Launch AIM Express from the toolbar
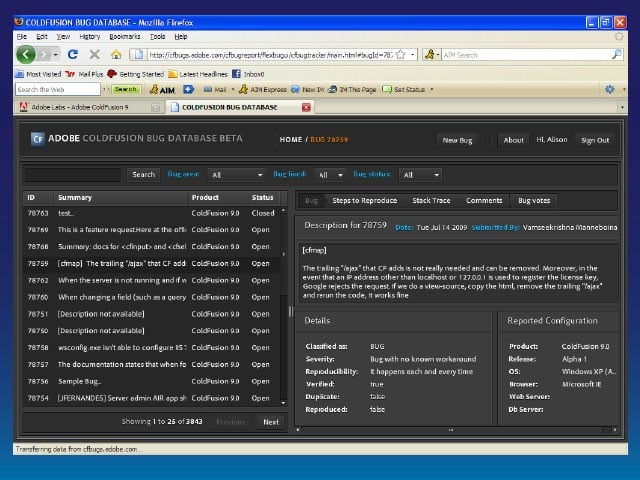The image size is (640, 480). point(263,89)
